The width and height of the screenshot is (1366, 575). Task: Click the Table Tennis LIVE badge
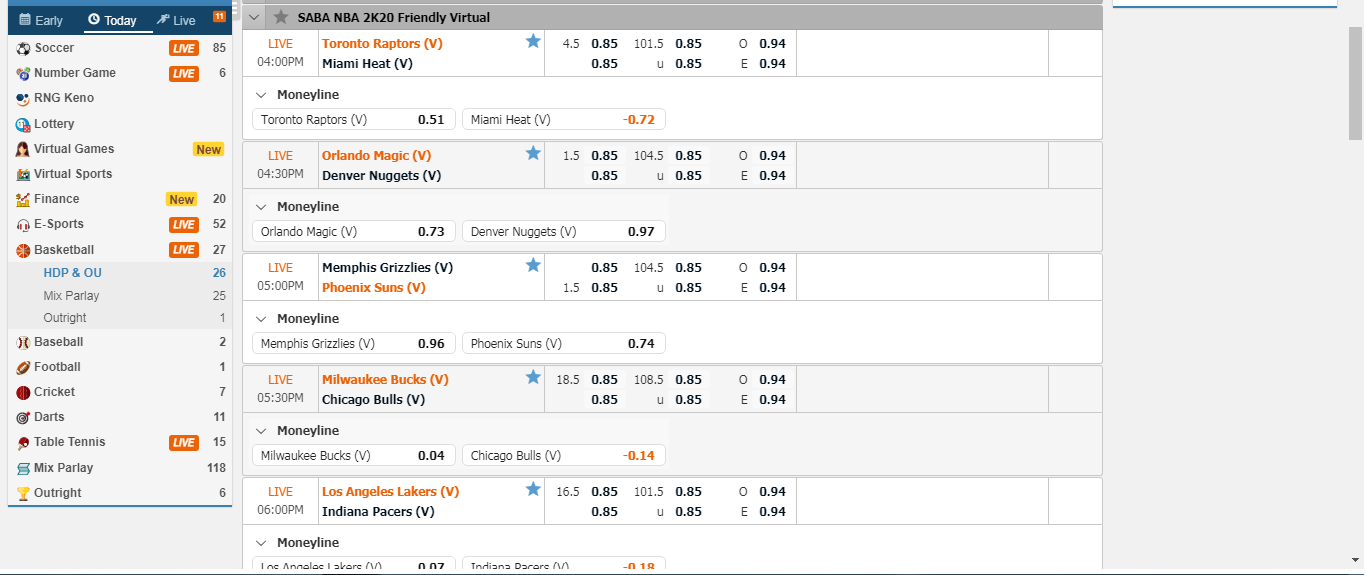click(184, 442)
